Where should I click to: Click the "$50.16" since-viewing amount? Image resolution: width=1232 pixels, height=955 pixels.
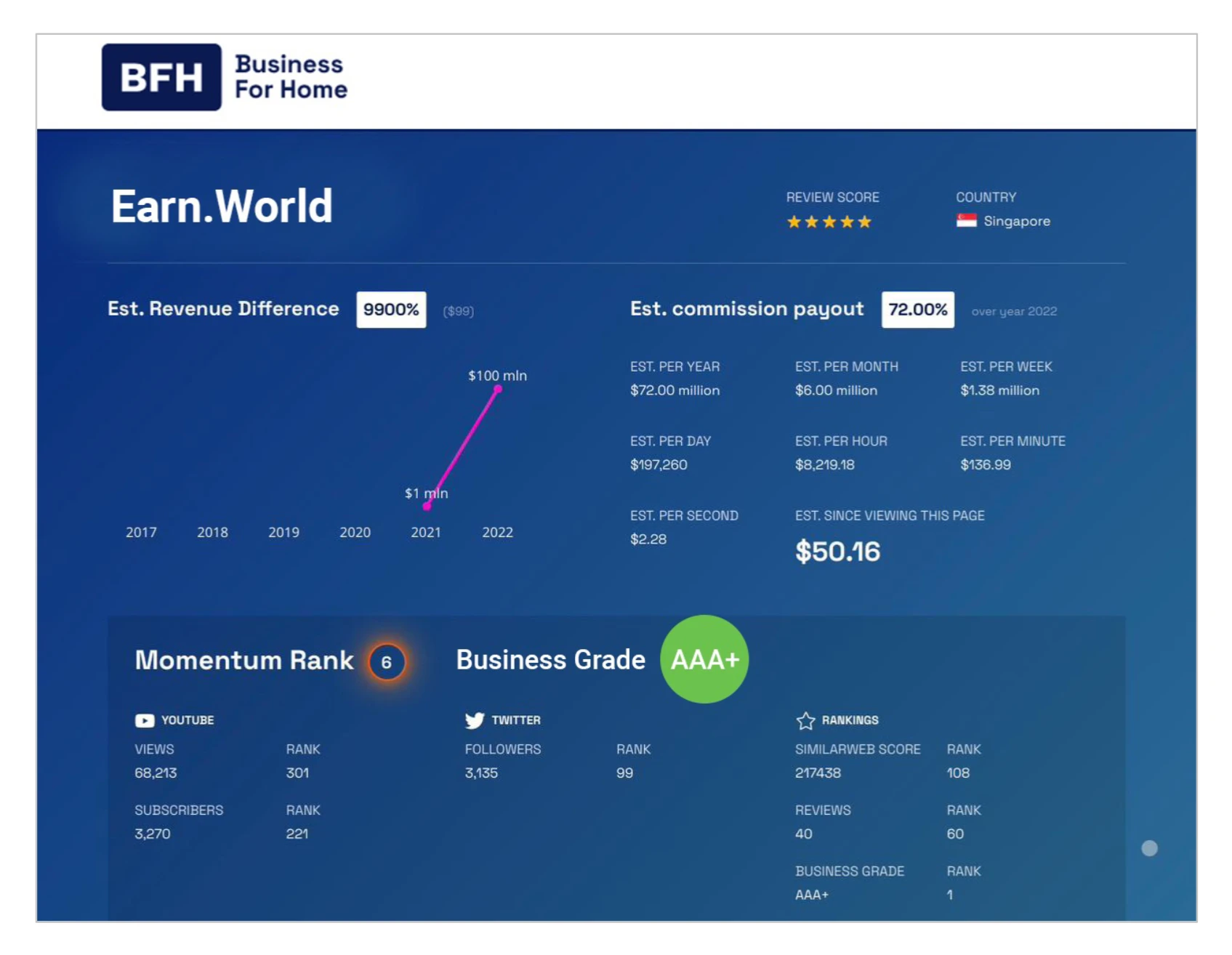(x=837, y=552)
